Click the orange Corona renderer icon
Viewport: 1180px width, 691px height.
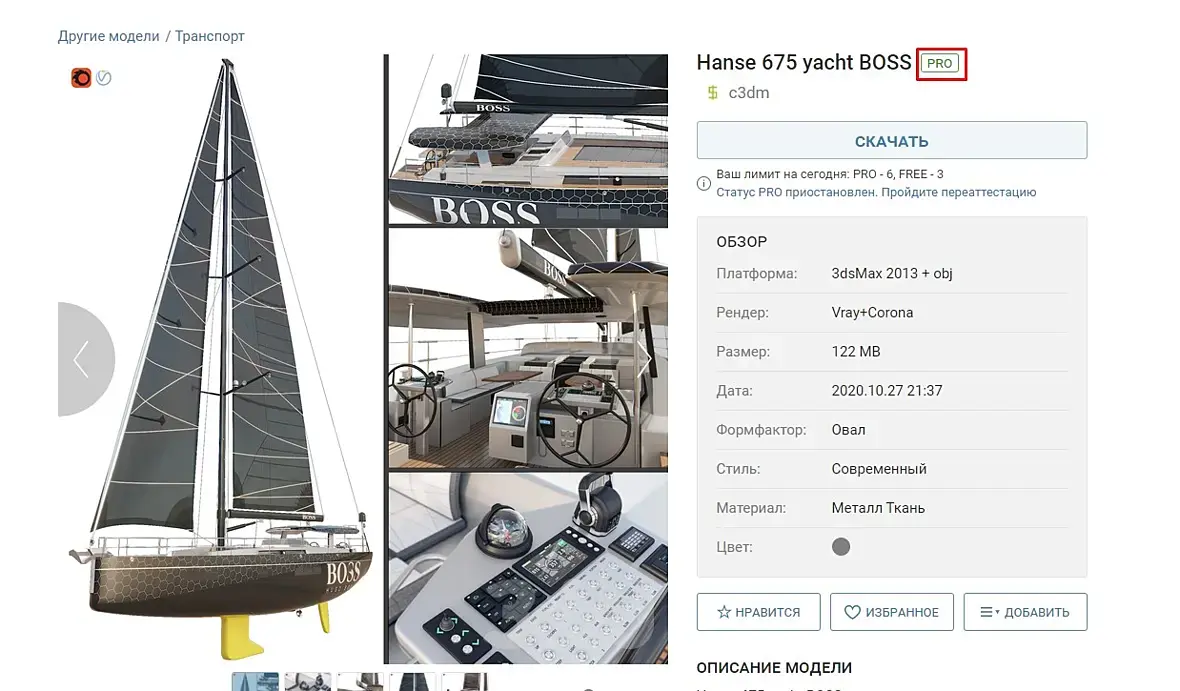pyautogui.click(x=81, y=78)
